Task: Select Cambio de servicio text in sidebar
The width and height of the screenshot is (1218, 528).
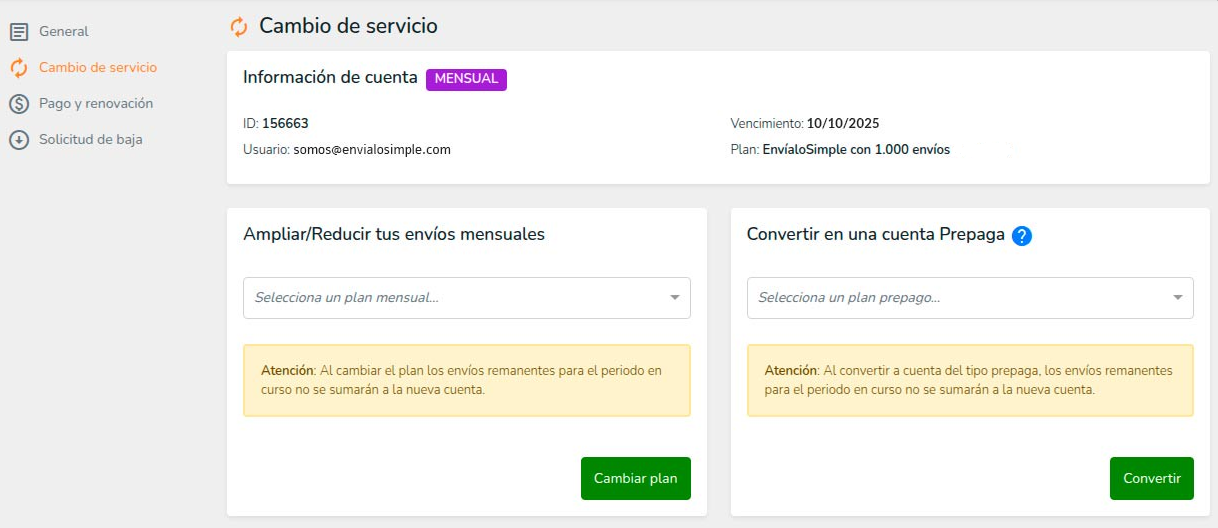Action: (x=98, y=68)
